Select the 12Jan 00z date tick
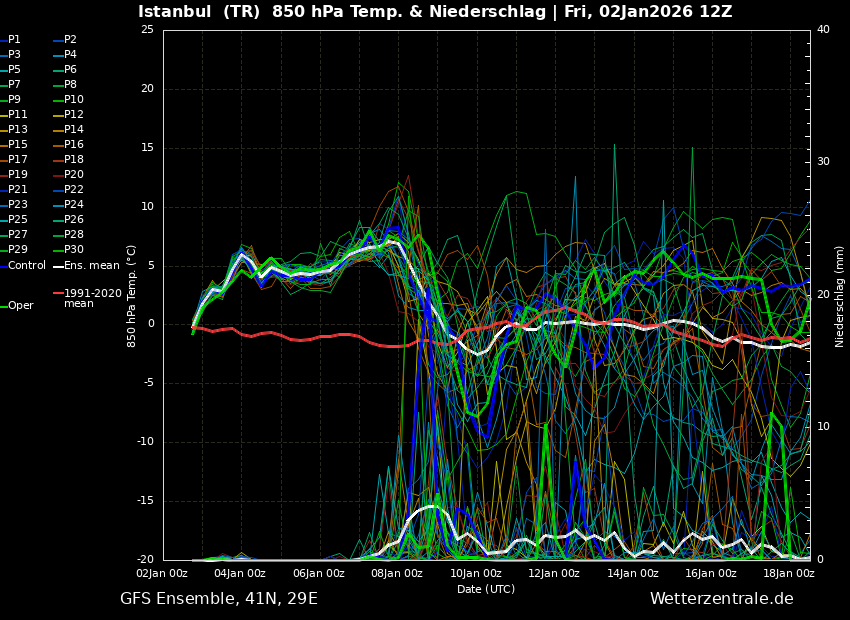Viewport: 850px width, 620px height. [x=553, y=573]
